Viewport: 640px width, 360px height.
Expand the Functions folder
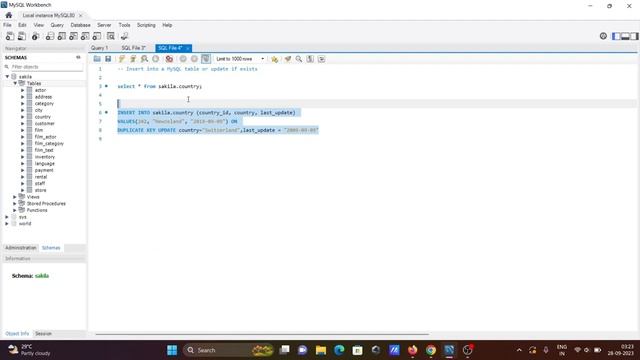pyautogui.click(x=15, y=210)
